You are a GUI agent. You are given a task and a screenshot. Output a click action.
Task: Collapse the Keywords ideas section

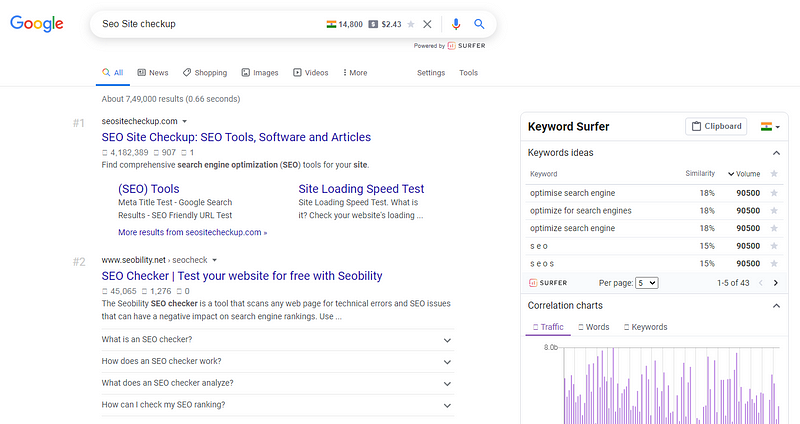coord(776,153)
